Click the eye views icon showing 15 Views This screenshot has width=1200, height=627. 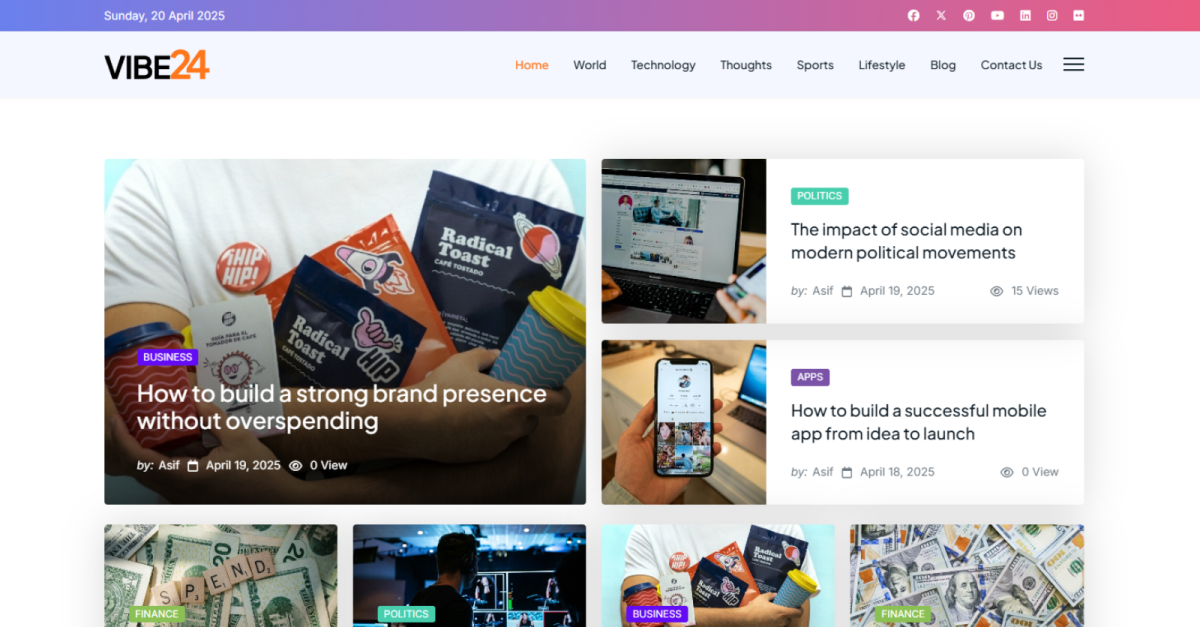click(996, 291)
